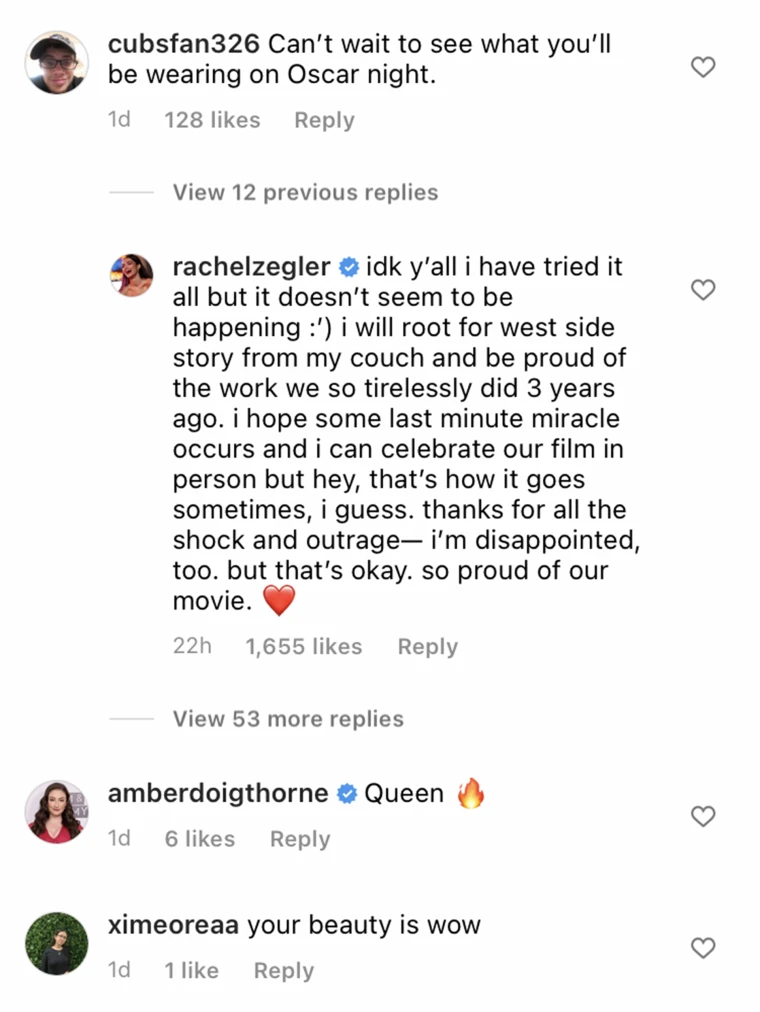The width and height of the screenshot is (760, 1012).
Task: Click the verified badge next to rachelzegler
Action: point(348,266)
